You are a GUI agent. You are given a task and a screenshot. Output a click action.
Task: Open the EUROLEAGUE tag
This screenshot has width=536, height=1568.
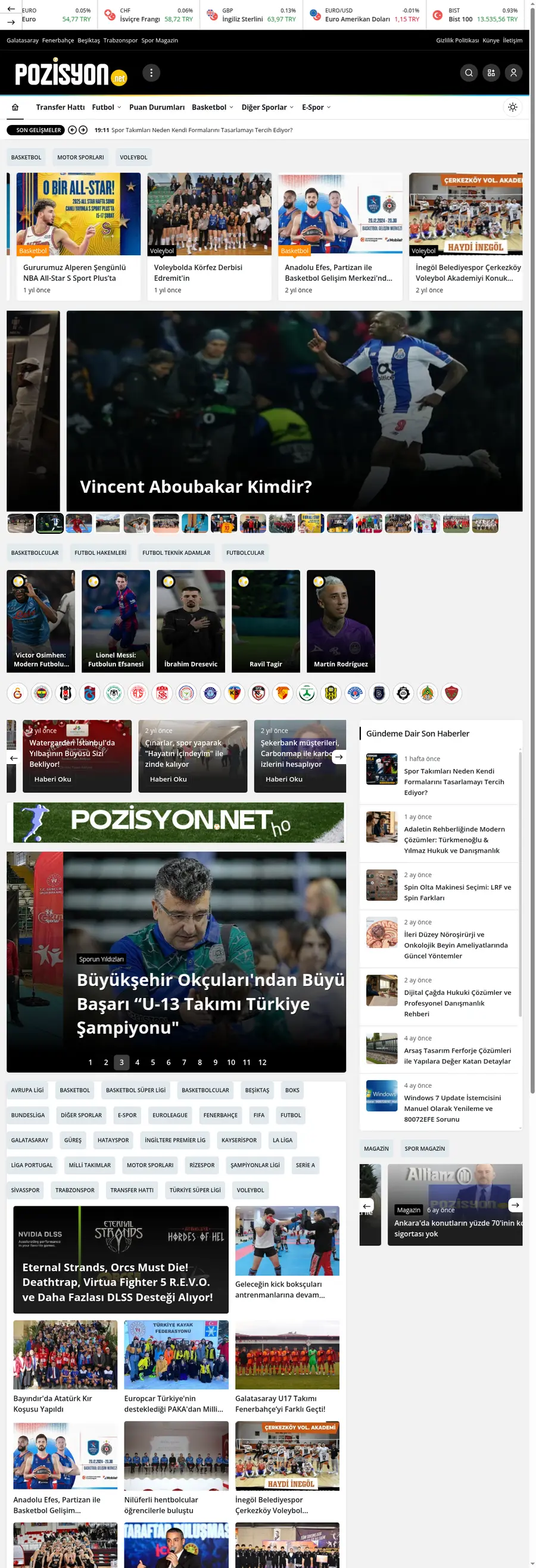click(x=170, y=1115)
